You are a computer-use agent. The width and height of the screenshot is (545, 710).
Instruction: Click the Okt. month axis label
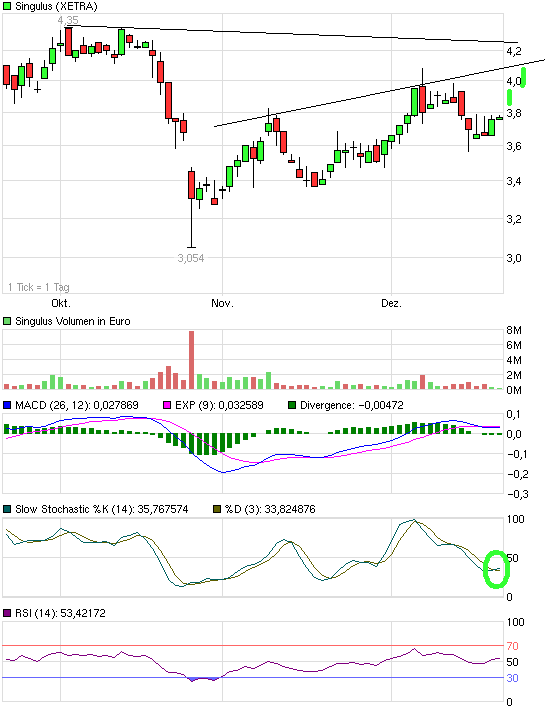[x=61, y=303]
